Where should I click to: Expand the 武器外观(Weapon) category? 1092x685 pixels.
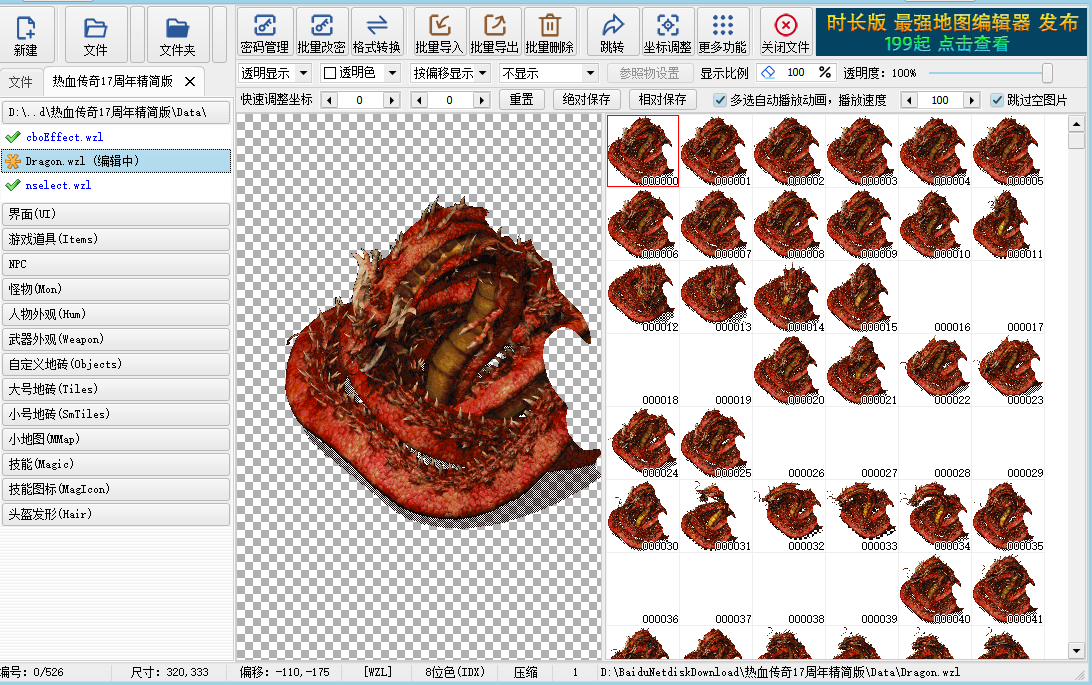click(116, 339)
